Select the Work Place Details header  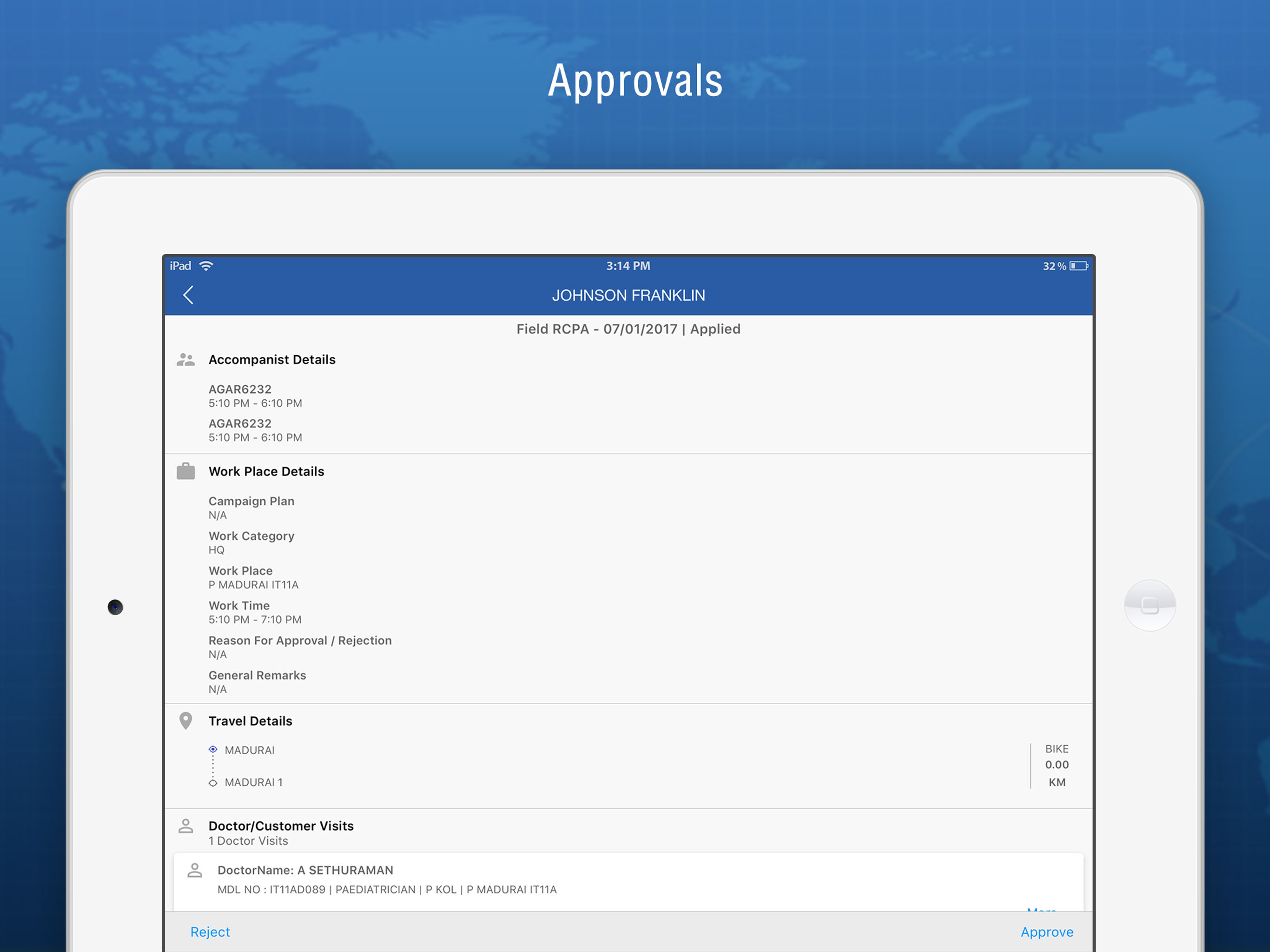click(266, 471)
